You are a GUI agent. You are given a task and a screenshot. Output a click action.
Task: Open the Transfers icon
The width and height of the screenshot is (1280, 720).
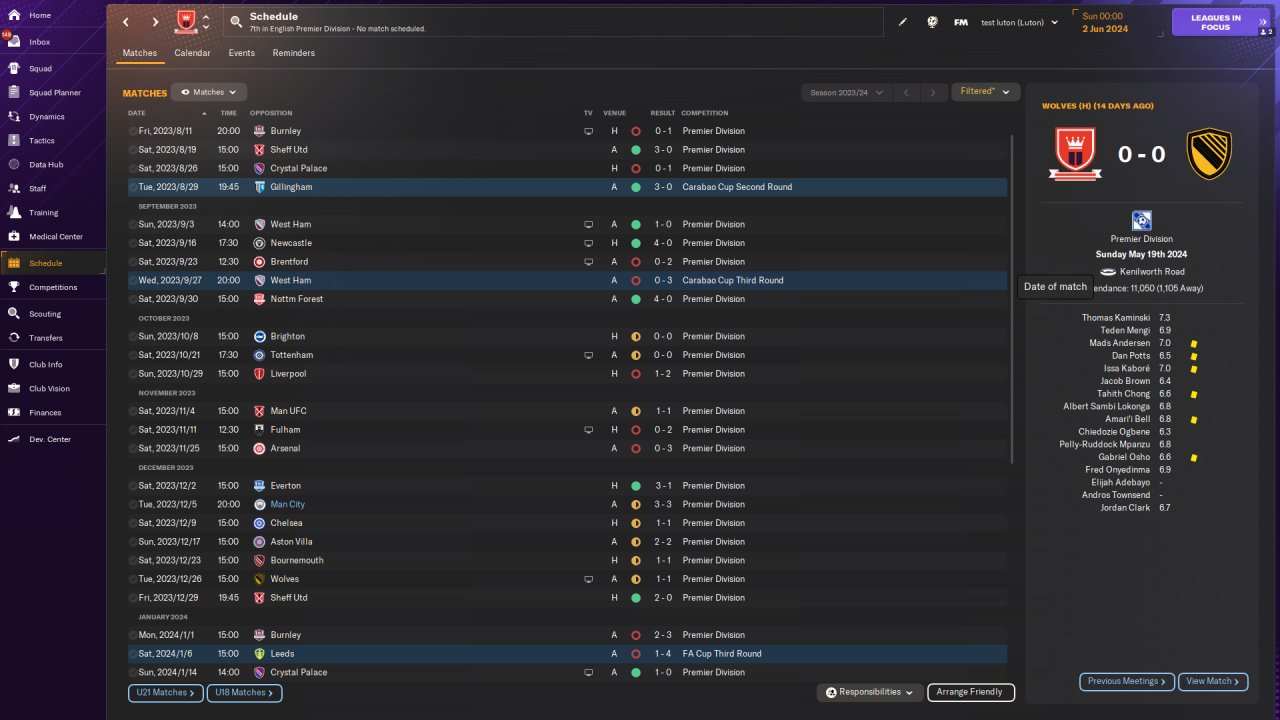coord(14,338)
